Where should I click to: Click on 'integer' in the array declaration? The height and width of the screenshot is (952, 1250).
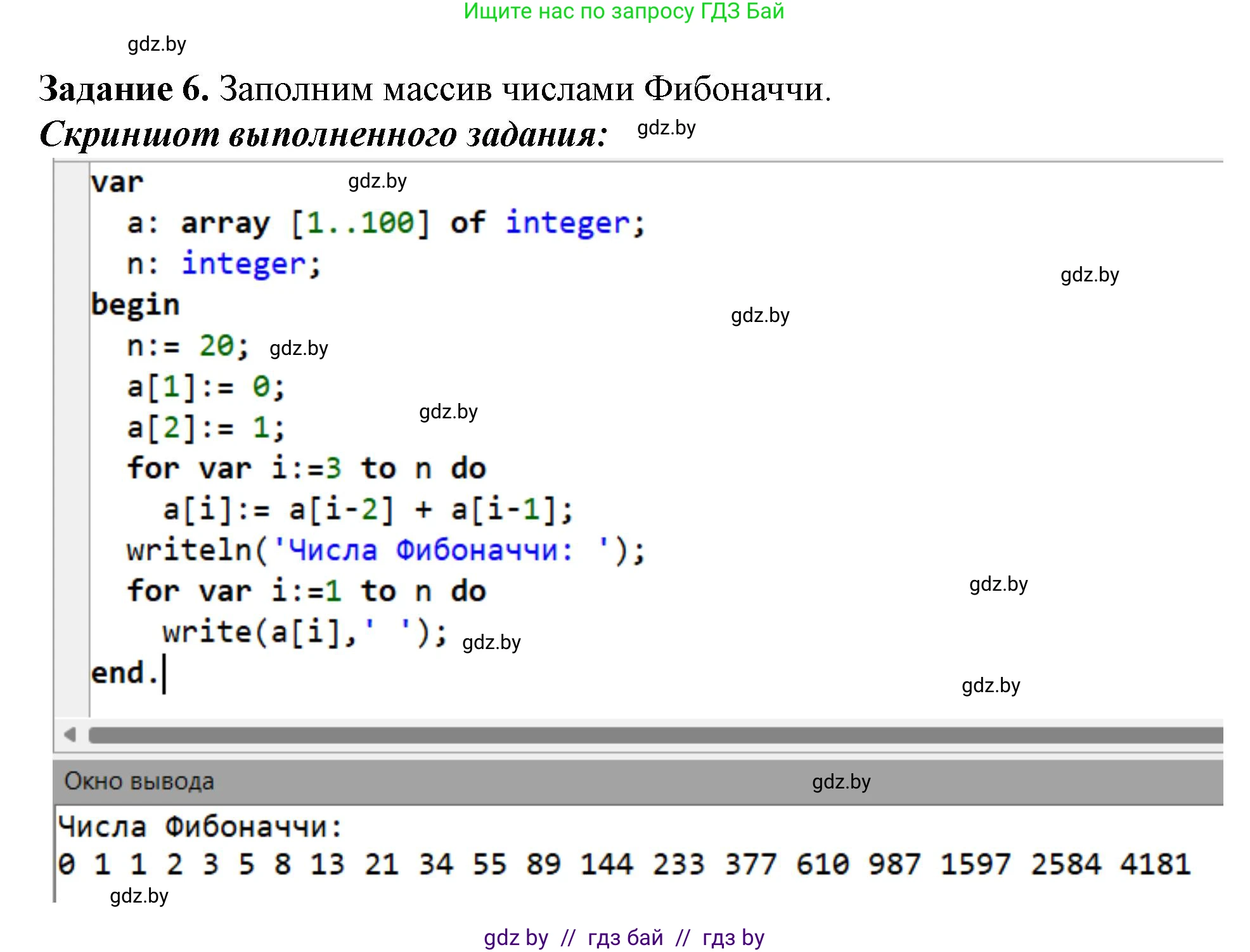click(x=567, y=223)
